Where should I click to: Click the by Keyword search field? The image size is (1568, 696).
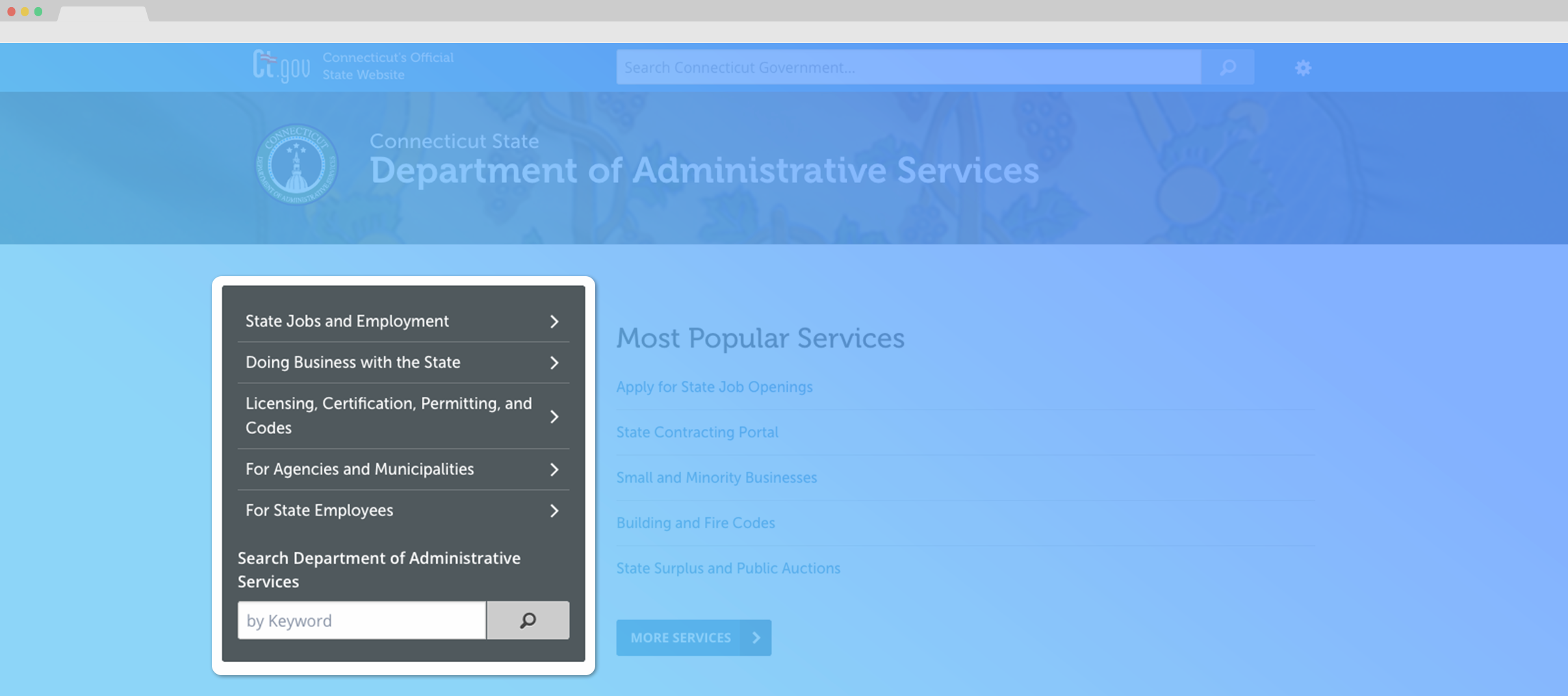tap(361, 620)
